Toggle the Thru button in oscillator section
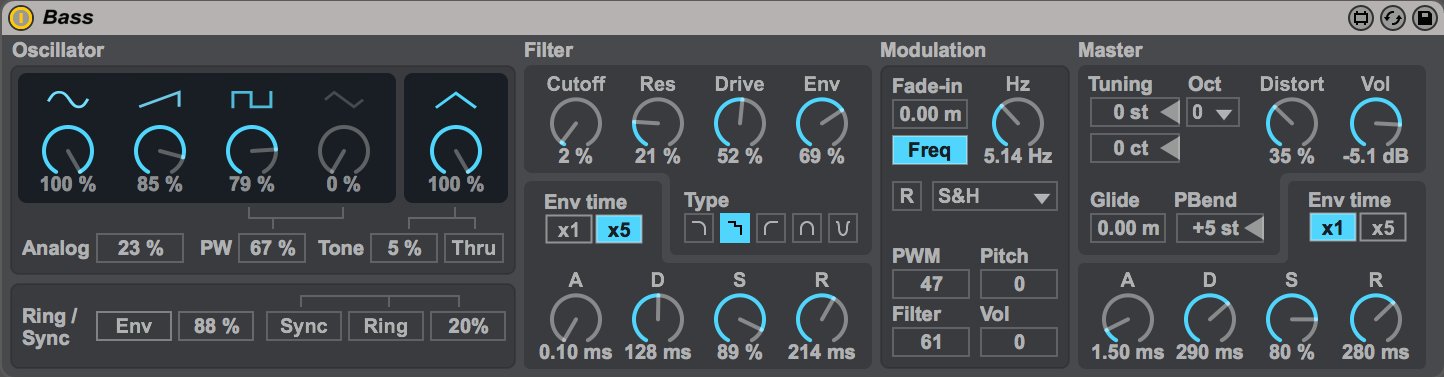Viewport: 1444px width, 377px height. [475, 249]
